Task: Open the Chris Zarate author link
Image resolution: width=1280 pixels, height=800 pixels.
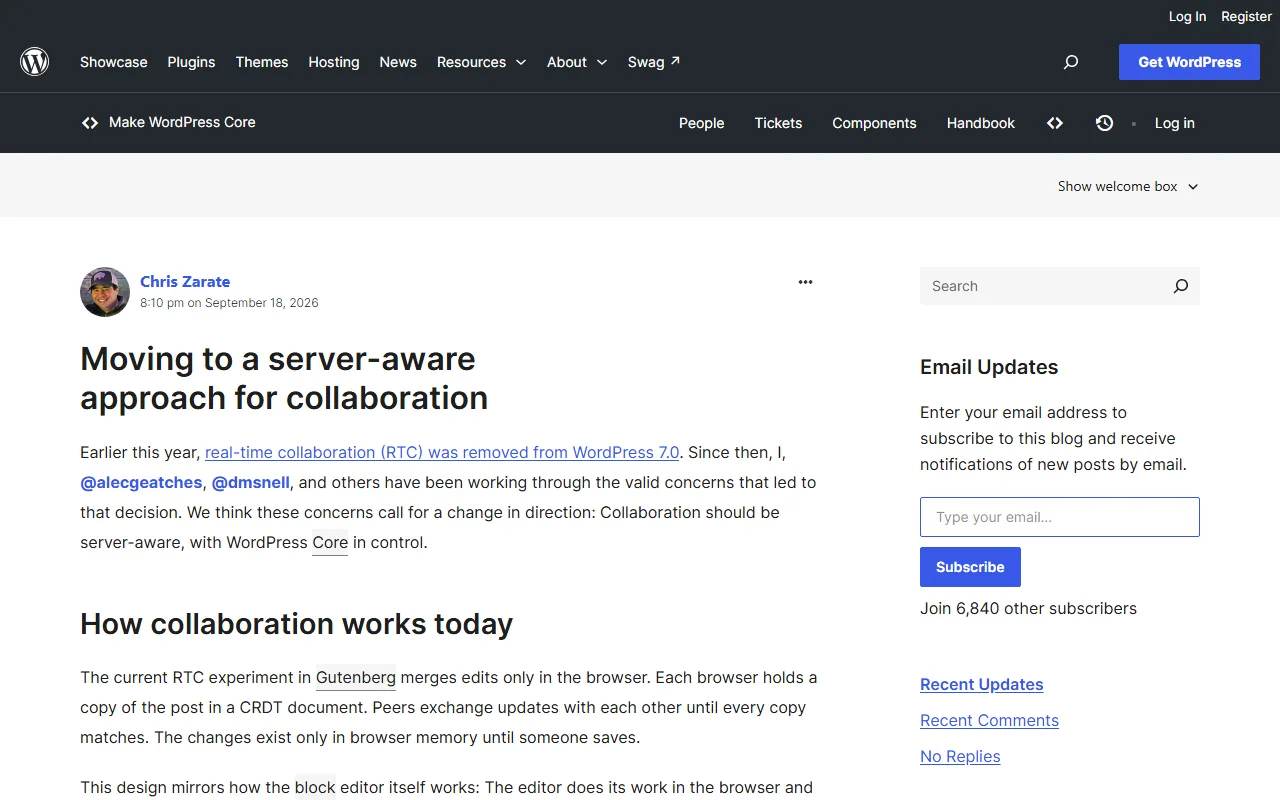Action: pyautogui.click(x=185, y=282)
